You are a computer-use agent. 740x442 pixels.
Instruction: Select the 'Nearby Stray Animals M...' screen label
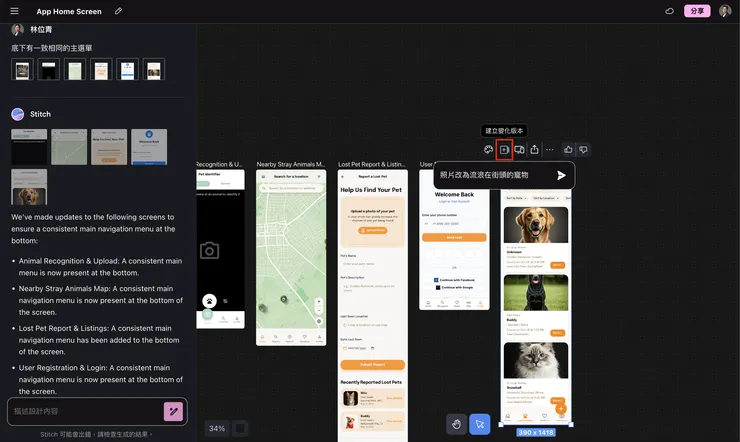click(291, 164)
